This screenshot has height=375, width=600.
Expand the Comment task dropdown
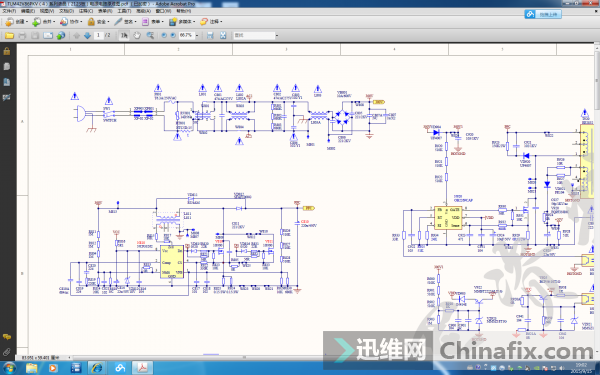211,22
